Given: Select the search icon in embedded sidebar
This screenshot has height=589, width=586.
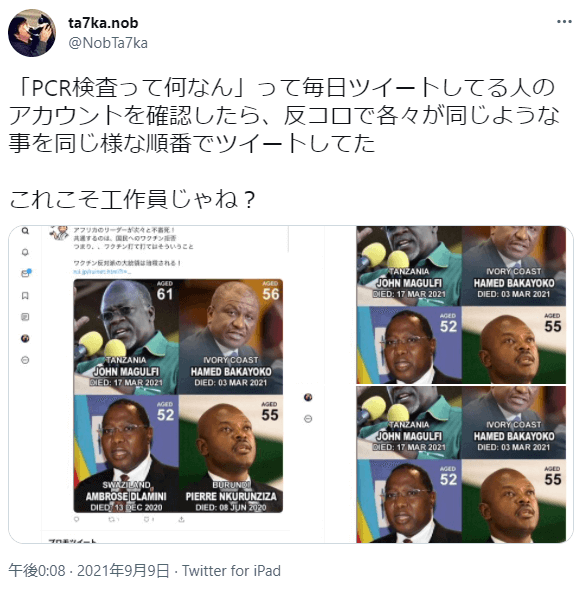Looking at the screenshot, I should 25,231.
